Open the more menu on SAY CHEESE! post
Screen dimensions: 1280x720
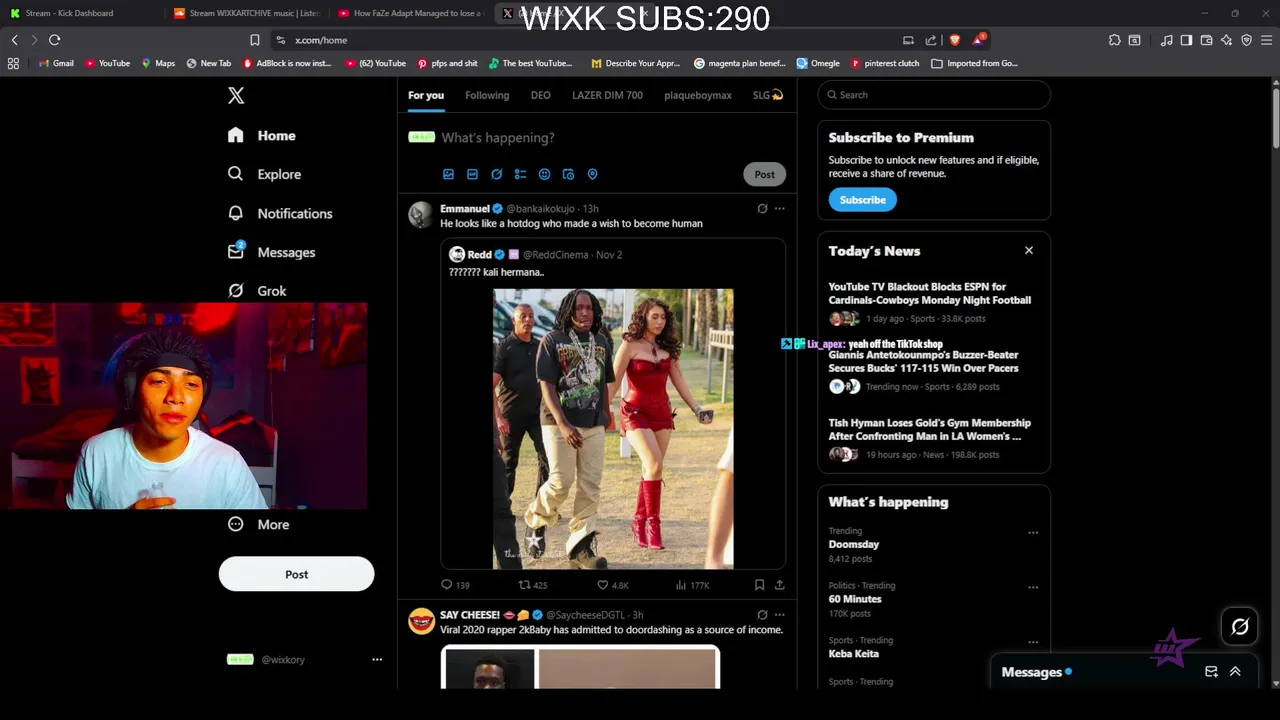click(x=779, y=615)
